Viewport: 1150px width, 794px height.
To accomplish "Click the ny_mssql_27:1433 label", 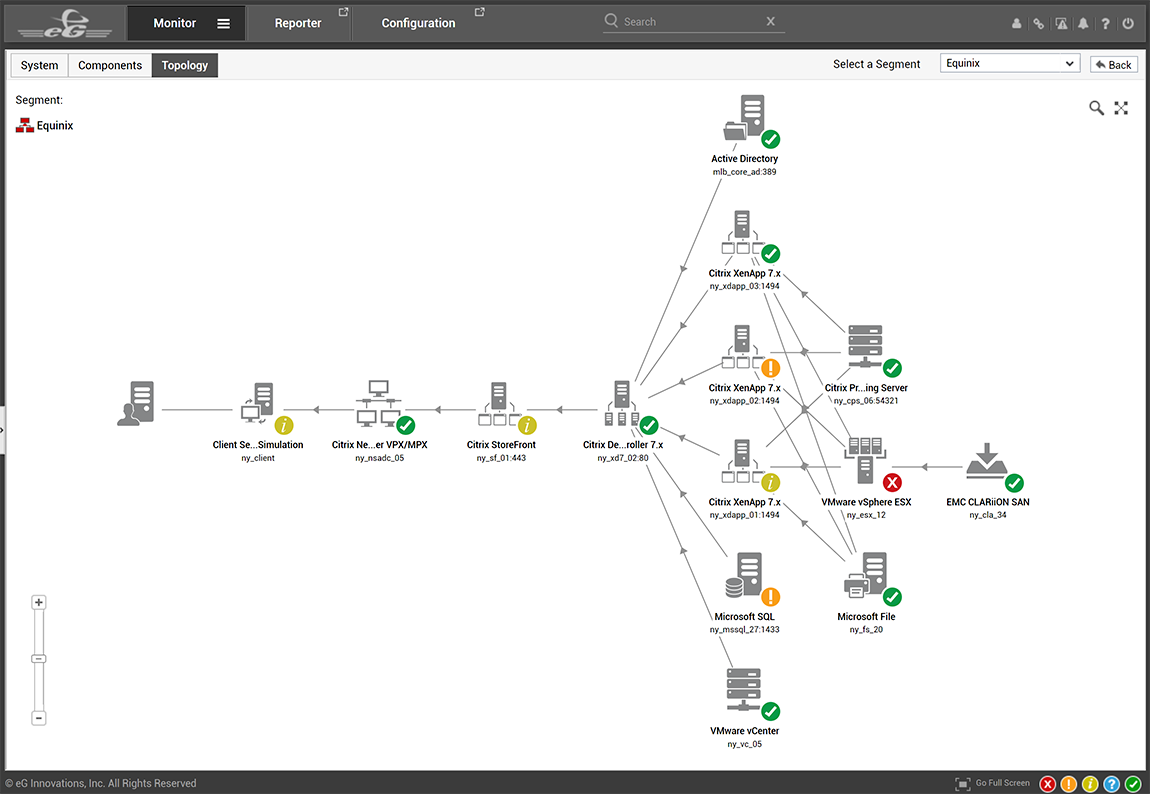I will coord(744,630).
